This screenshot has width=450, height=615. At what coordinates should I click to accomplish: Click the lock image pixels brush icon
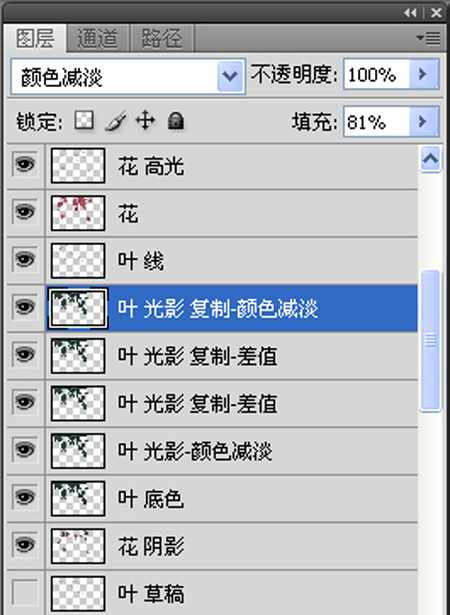tap(115, 121)
